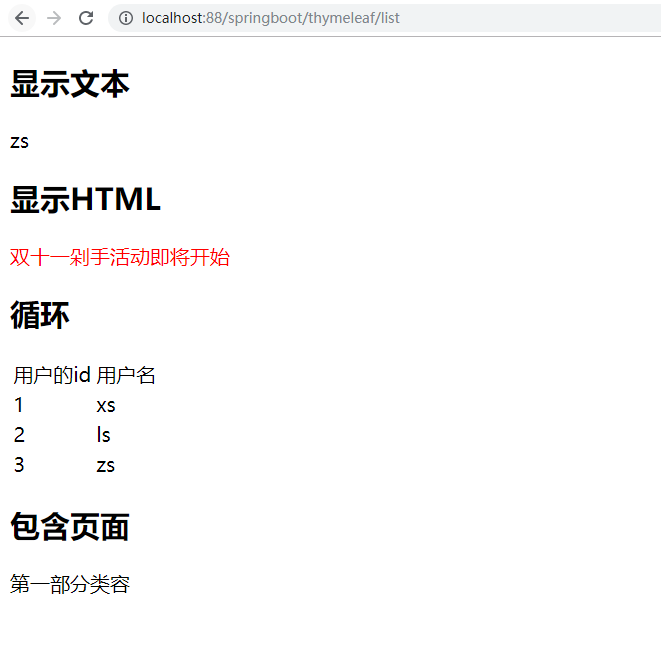Click the zs text below 显示文本
This screenshot has width=661, height=669.
20,141
